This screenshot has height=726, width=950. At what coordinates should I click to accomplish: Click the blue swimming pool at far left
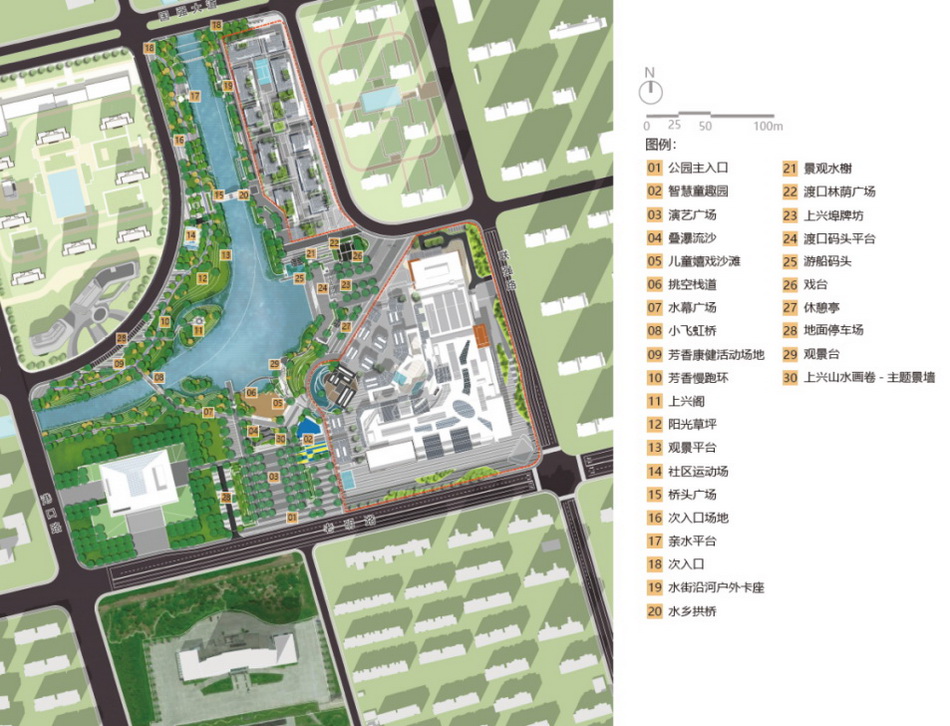point(66,190)
